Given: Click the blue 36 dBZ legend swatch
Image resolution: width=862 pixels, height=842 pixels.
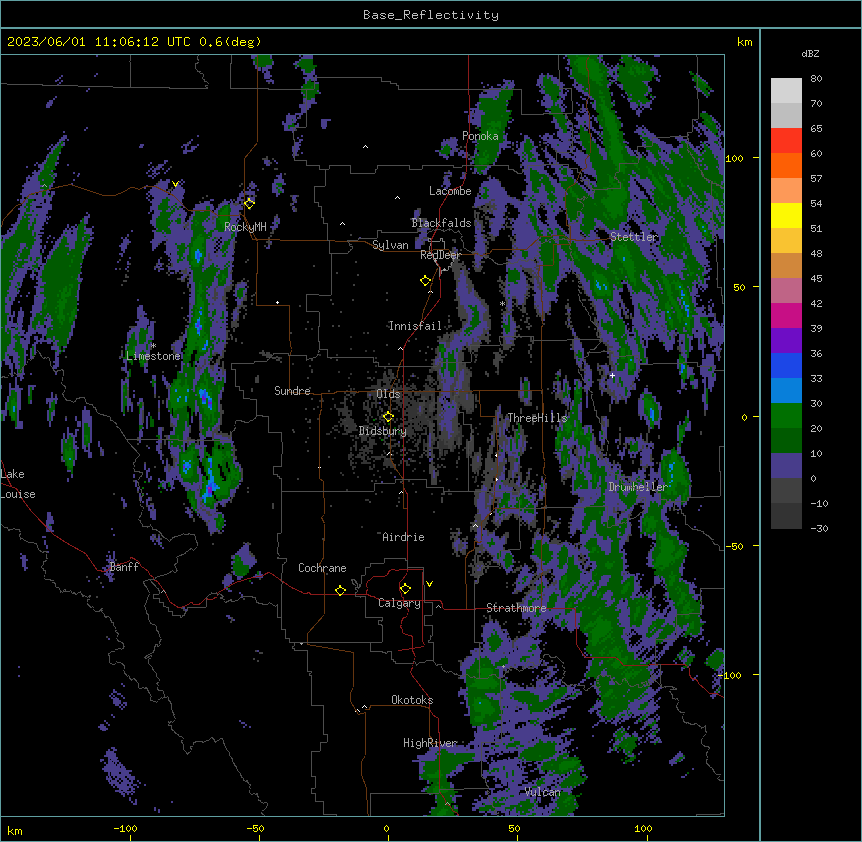Looking at the screenshot, I should point(786,365).
